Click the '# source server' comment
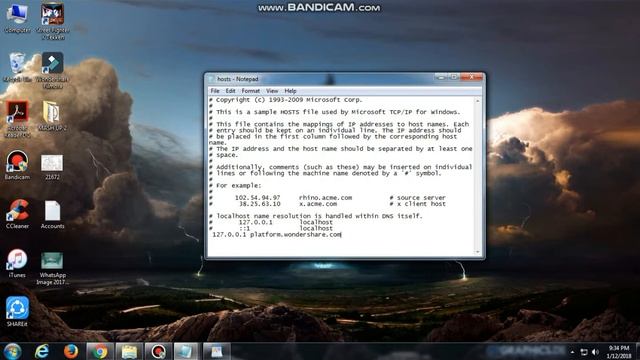640x360 pixels. click(x=418, y=198)
